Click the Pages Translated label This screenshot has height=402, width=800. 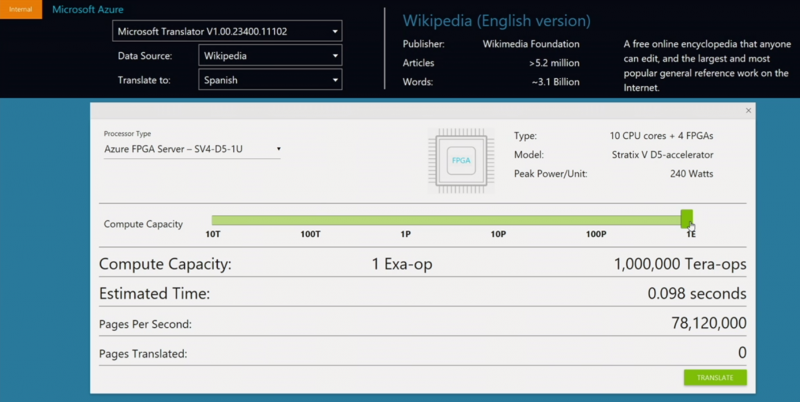click(x=143, y=354)
